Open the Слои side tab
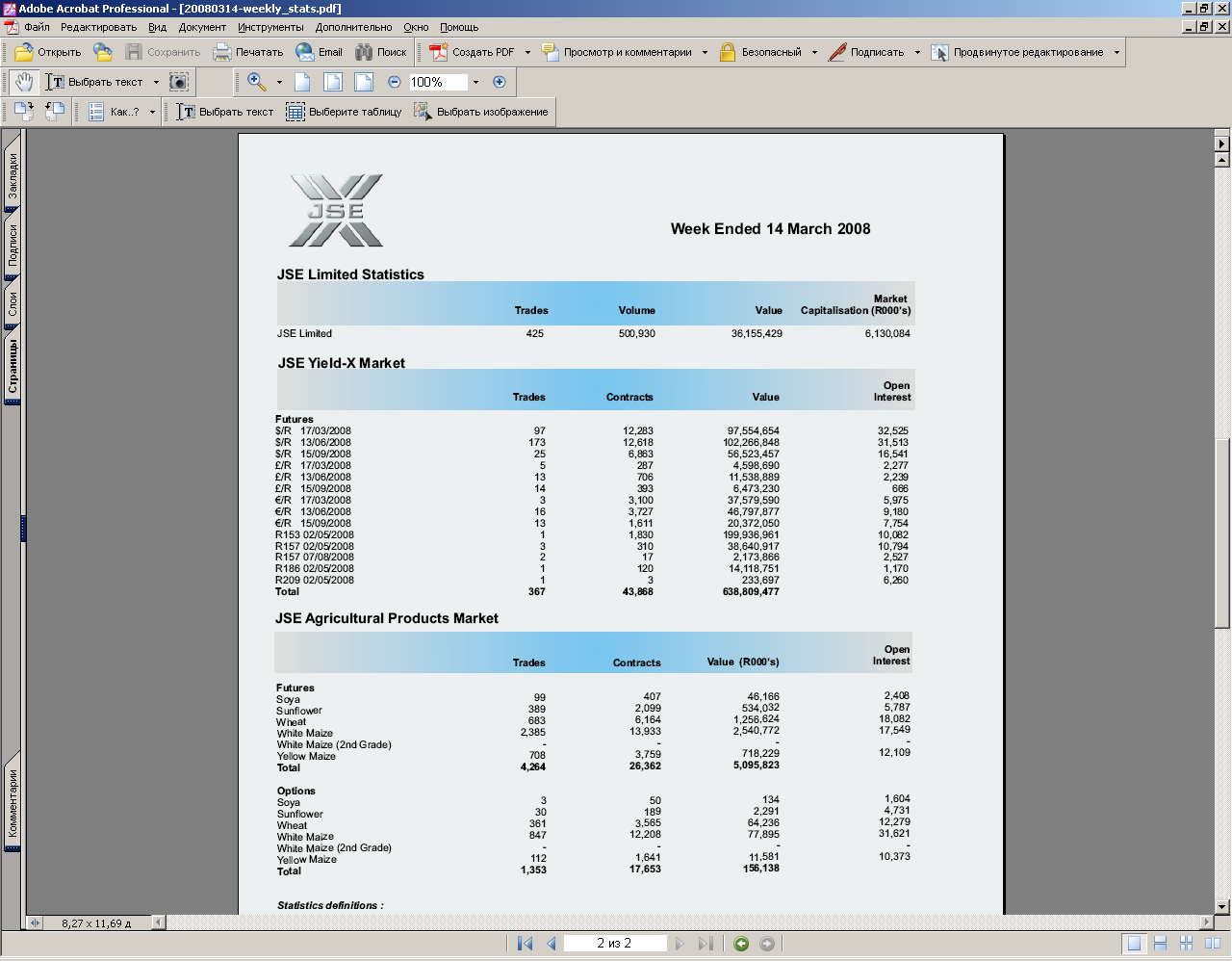 (13, 304)
